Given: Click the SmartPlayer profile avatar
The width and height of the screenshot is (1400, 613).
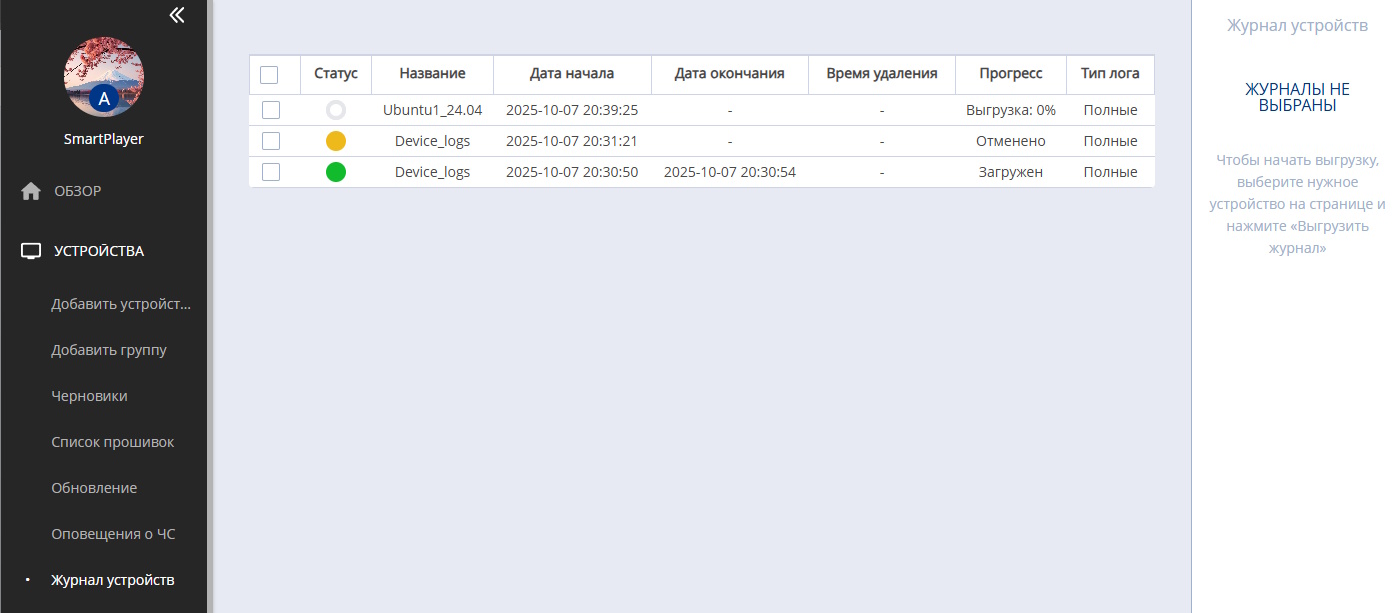Looking at the screenshot, I should pyautogui.click(x=104, y=77).
